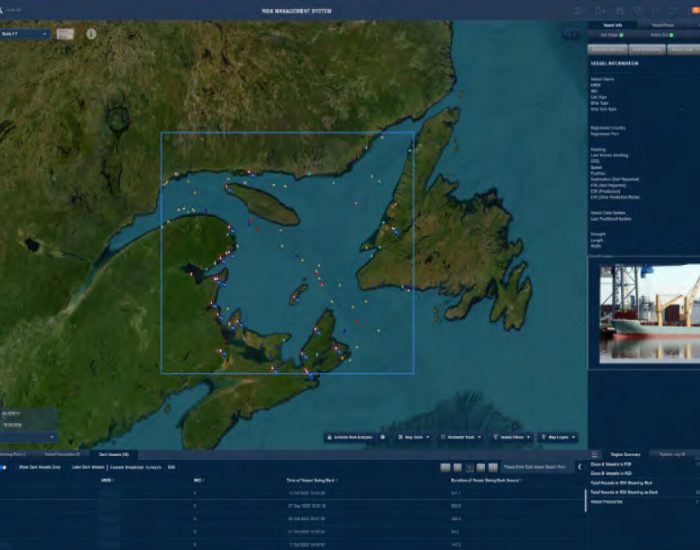700x550 pixels.
Task: Switch to the Vessel Info tab
Action: coord(613,25)
